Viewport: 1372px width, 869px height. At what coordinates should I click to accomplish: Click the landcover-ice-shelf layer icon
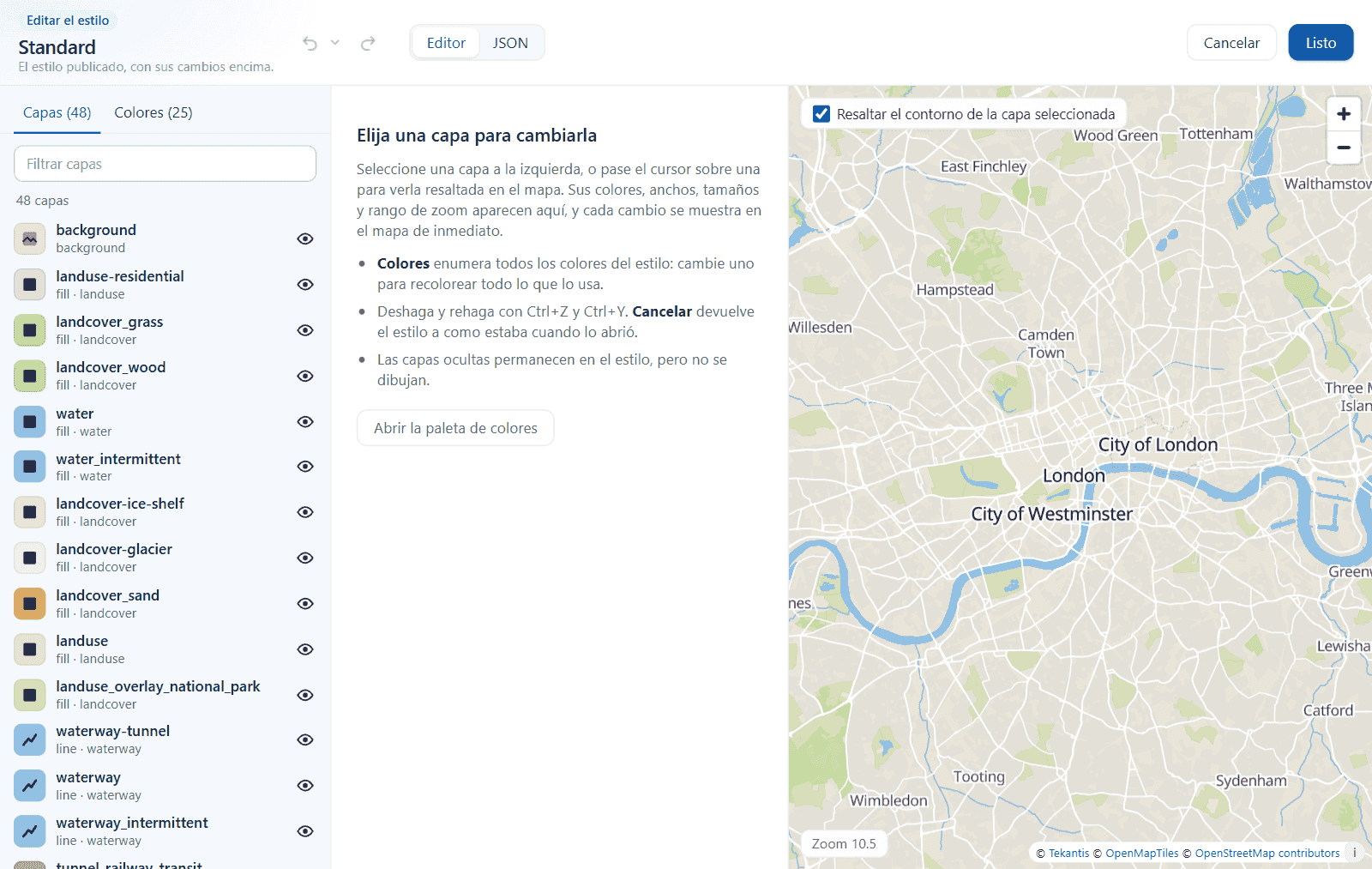pyautogui.click(x=30, y=512)
